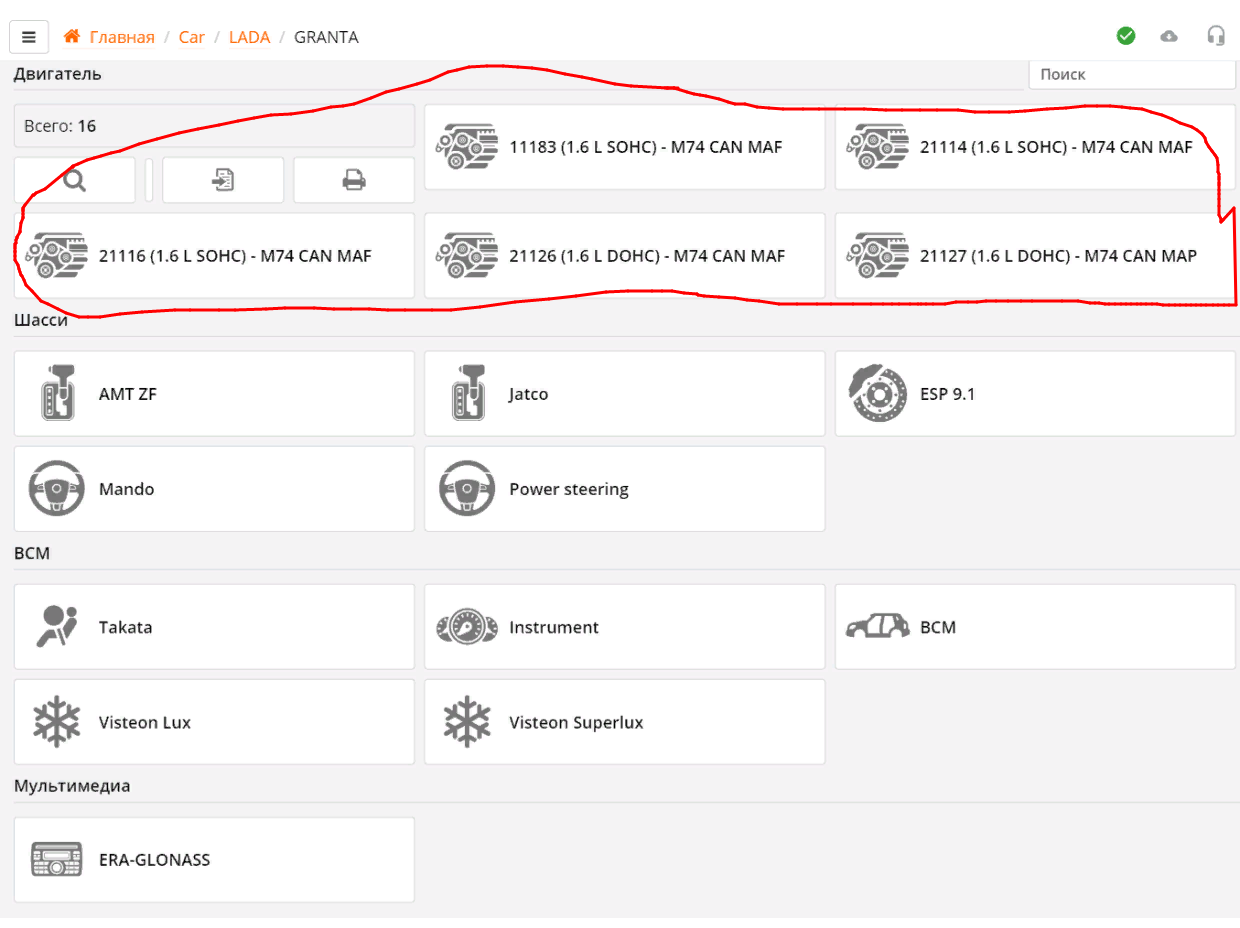Open the Mando module
Image resolution: width=1240 pixels, height=928 pixels.
214,489
